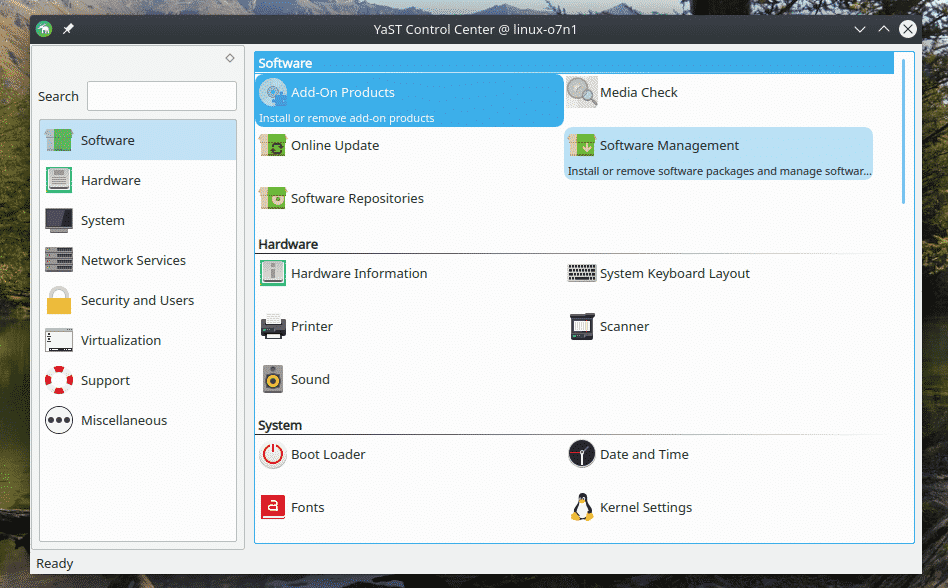Open the Add-On Products disc icon
Viewport: 948px width, 588px height.
coord(273,92)
